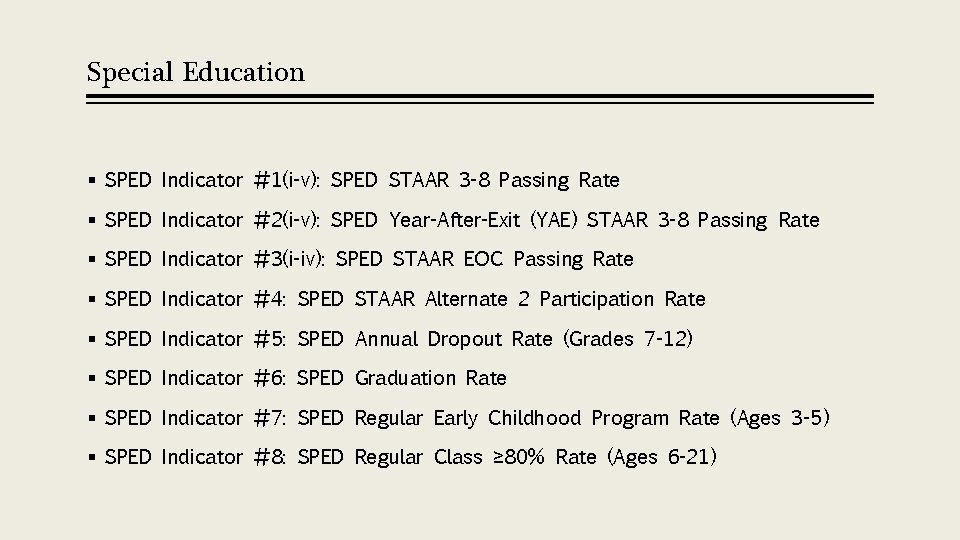960x540 pixels.
Task: Click the bullet beside Indicator #5
Action: (92, 339)
